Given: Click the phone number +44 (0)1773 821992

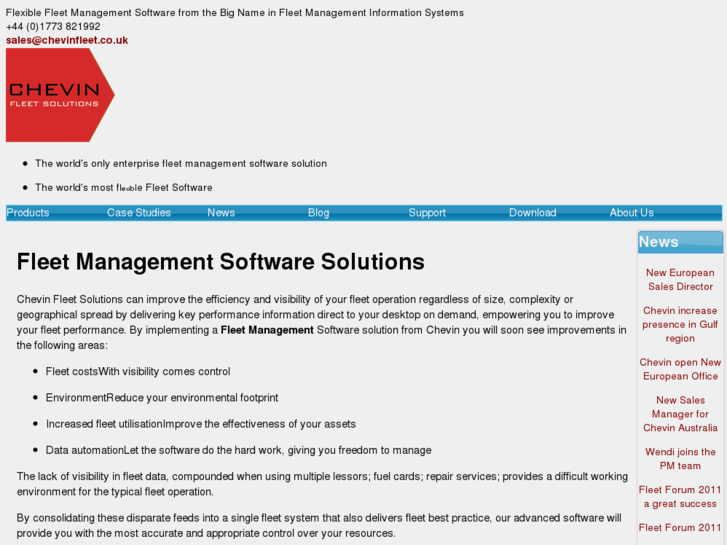Looking at the screenshot, I should [x=53, y=26].
